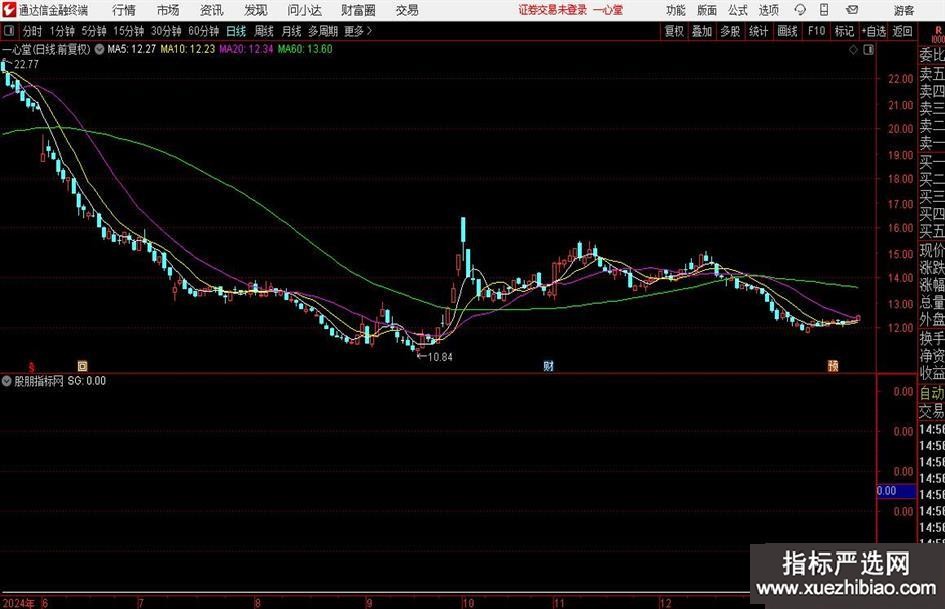The image size is (945, 609).
Task: Click the mobile phone icon
Action: (x=824, y=10)
